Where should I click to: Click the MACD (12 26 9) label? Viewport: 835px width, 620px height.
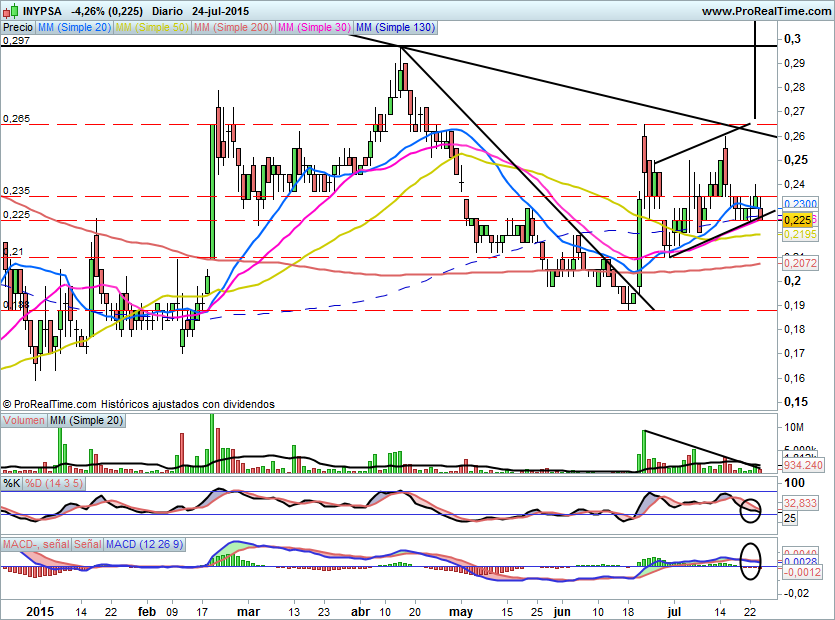pyautogui.click(x=144, y=544)
